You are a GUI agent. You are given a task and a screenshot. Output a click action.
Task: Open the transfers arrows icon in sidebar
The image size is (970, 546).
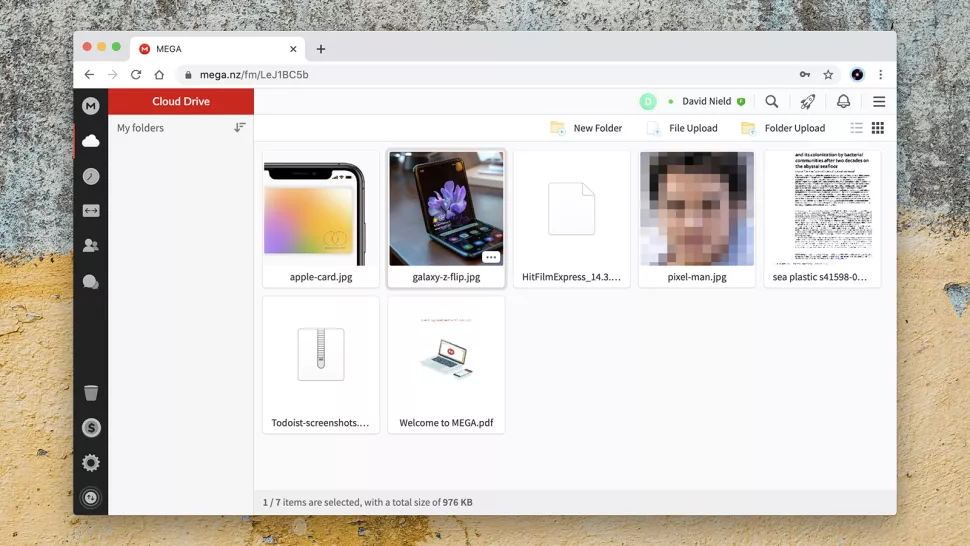click(91, 211)
